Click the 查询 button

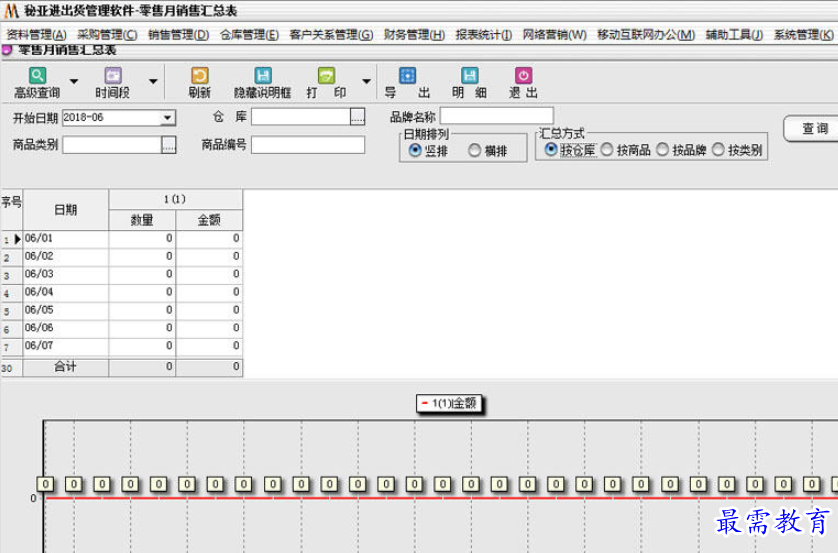point(813,129)
